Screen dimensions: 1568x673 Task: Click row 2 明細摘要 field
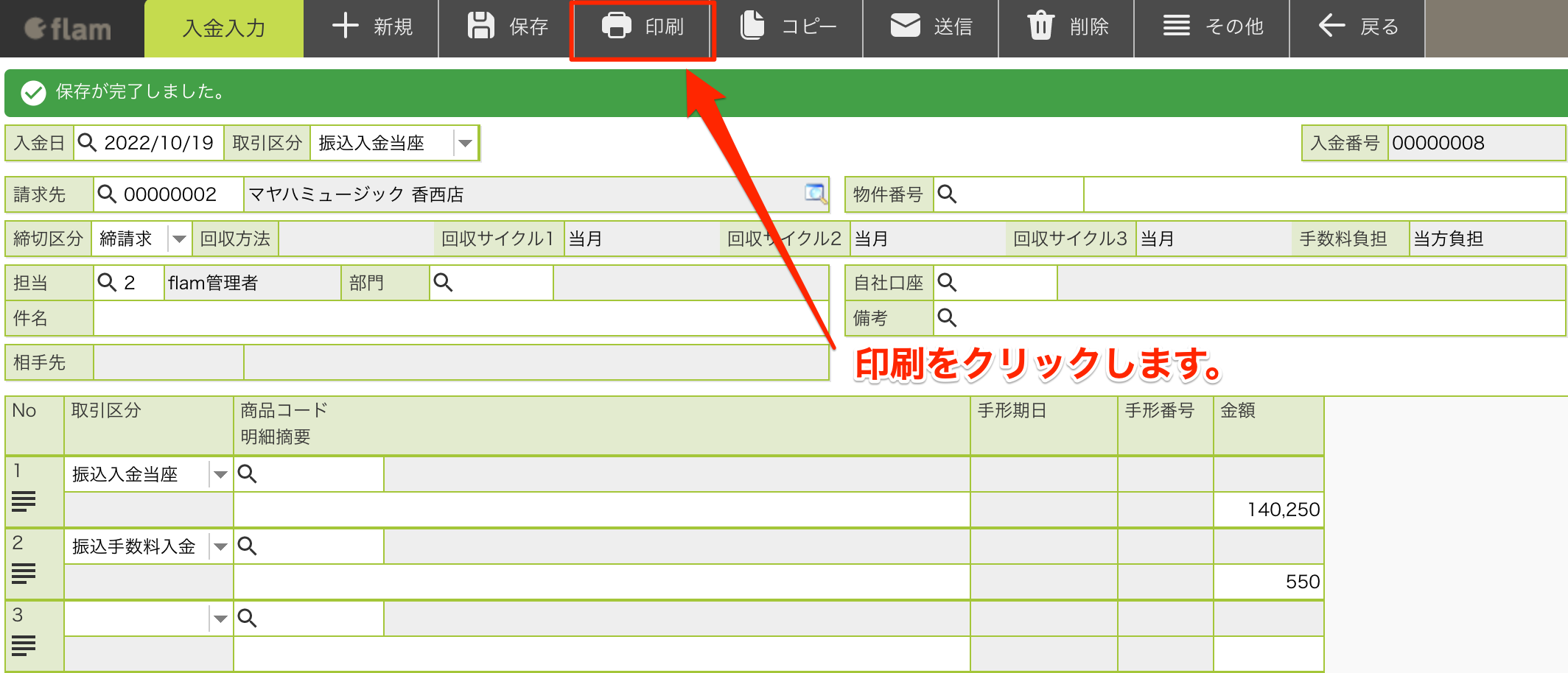pyautogui.click(x=601, y=582)
